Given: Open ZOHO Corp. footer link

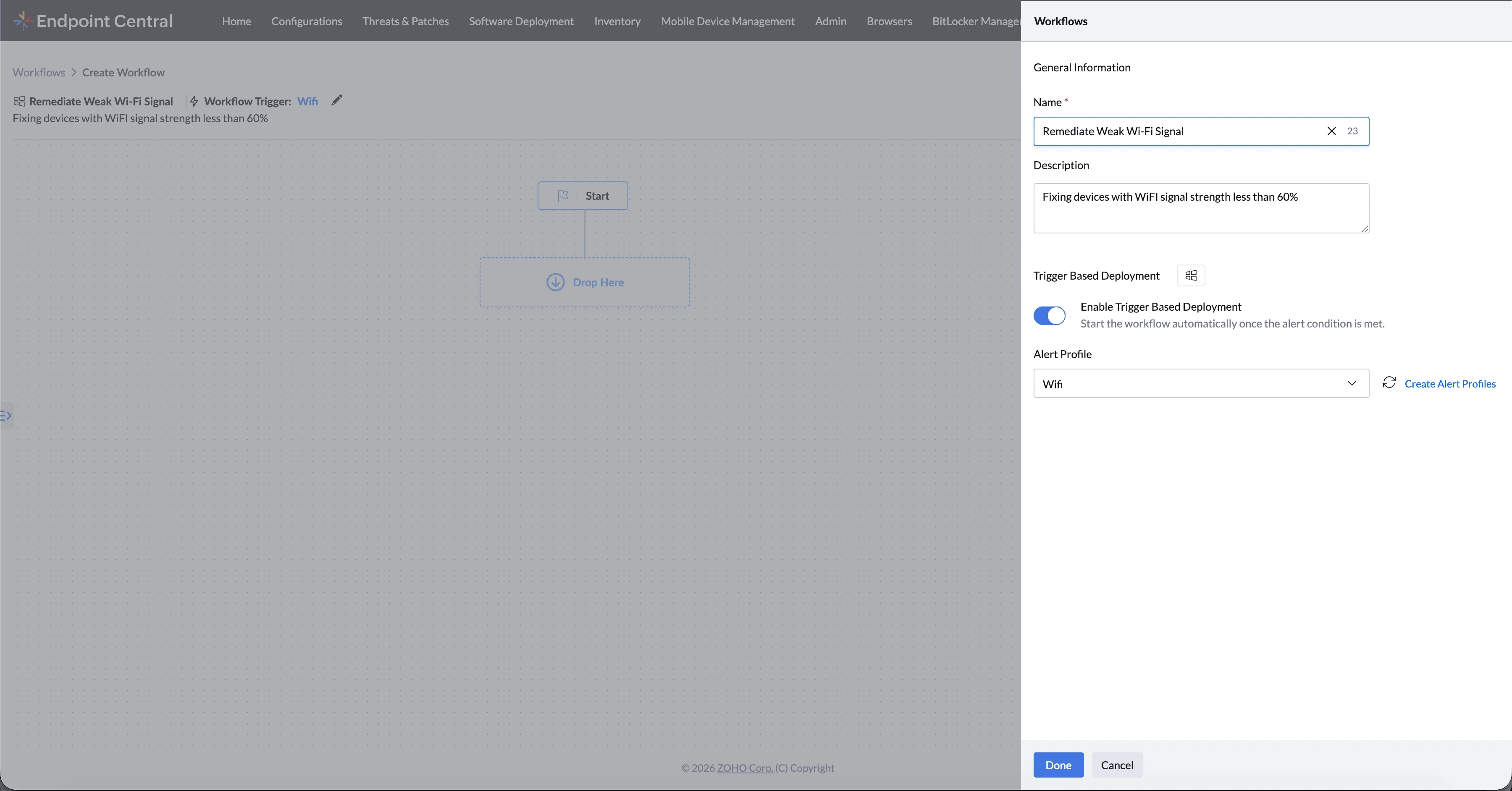Looking at the screenshot, I should click(x=745, y=767).
